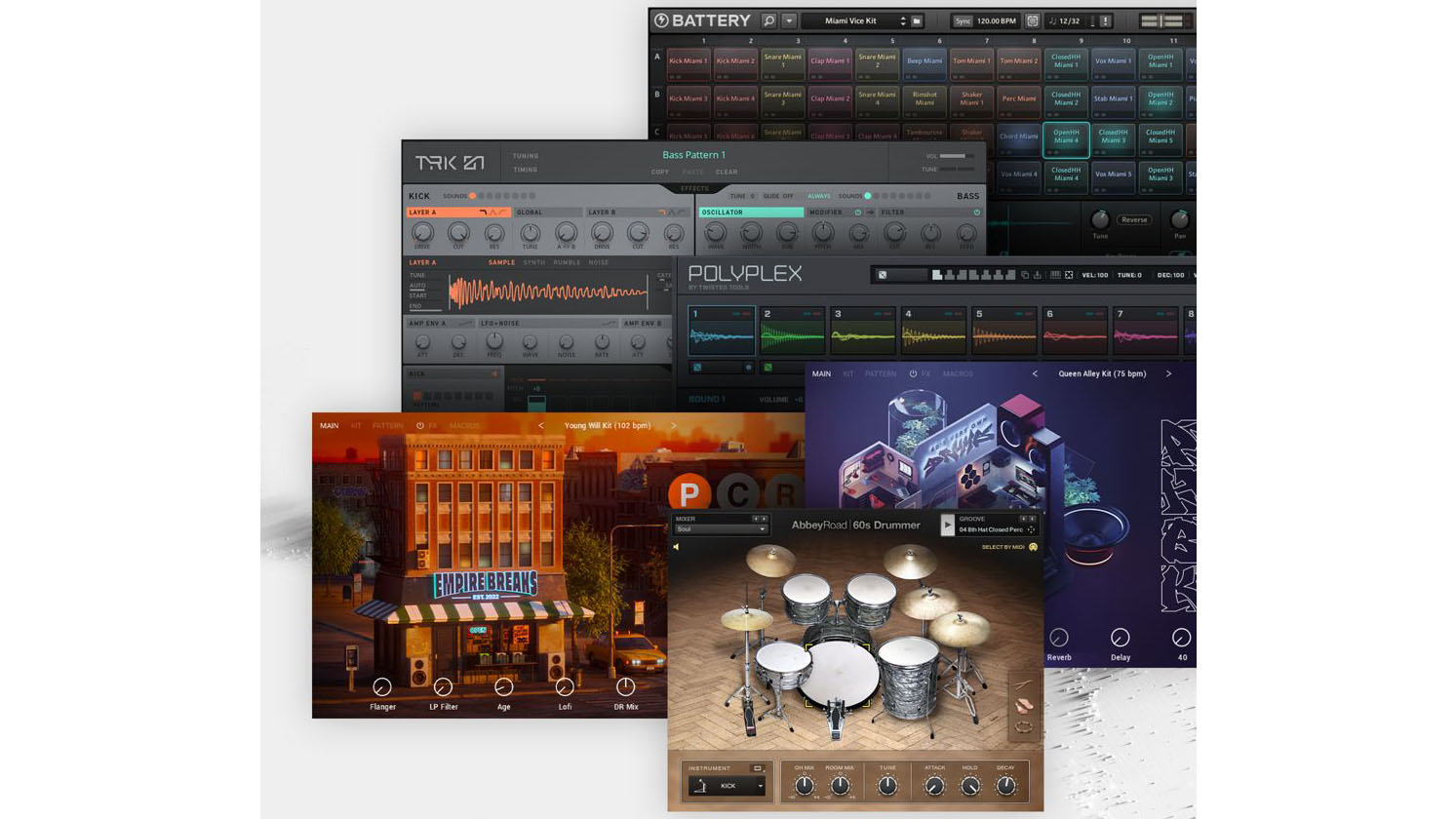Open the MACROS tab in Empire Breaks
The image size is (1456, 819).
464,426
